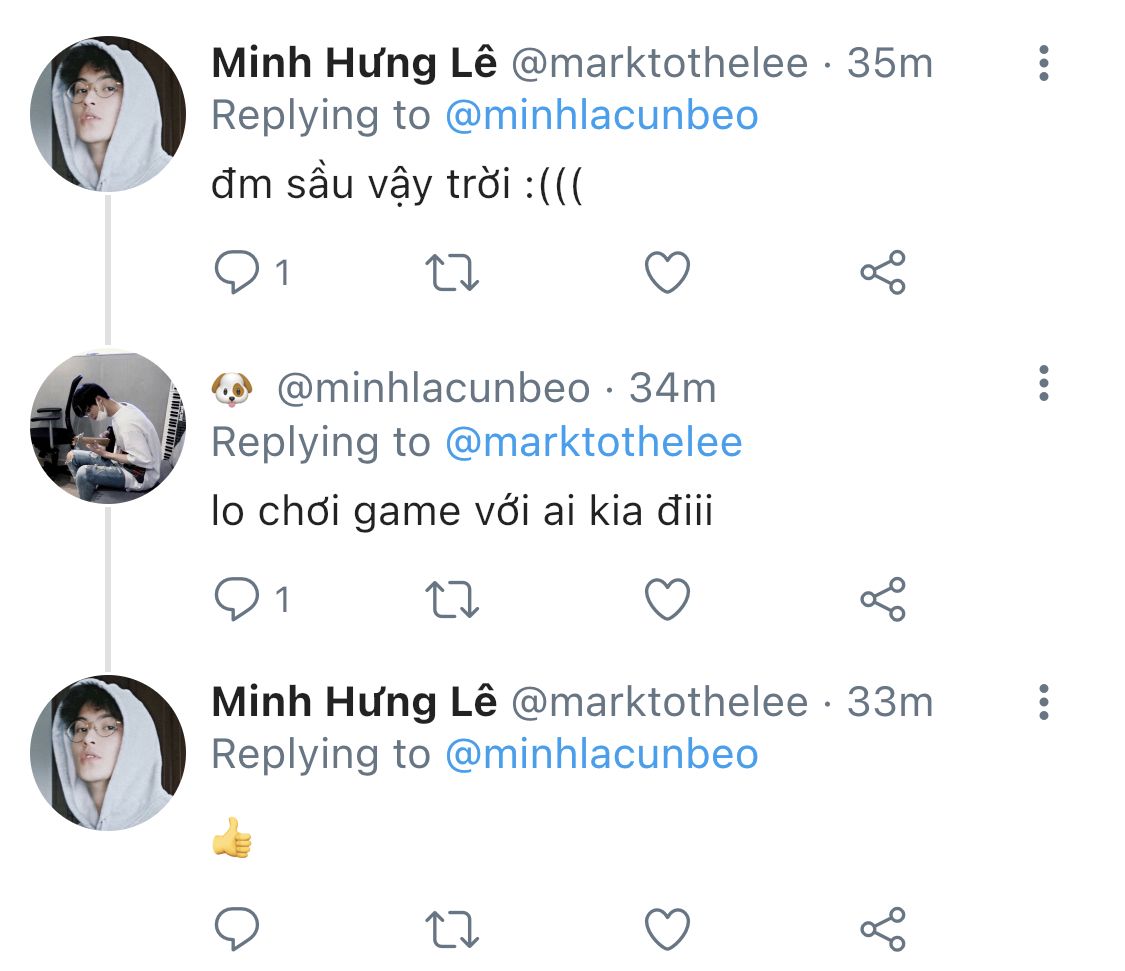Open Minh Hưng Lê name on the 33m tweet
The image size is (1125, 971).
tap(354, 702)
